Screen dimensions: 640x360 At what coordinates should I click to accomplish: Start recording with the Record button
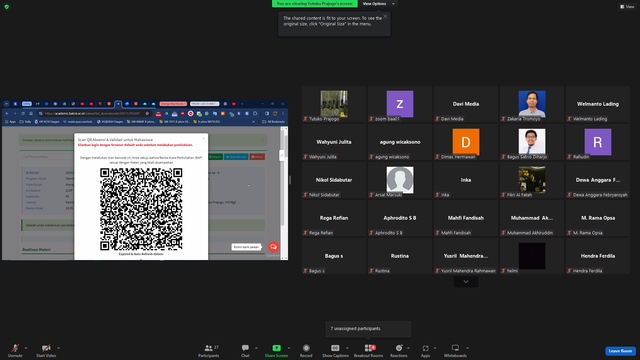pyautogui.click(x=306, y=350)
